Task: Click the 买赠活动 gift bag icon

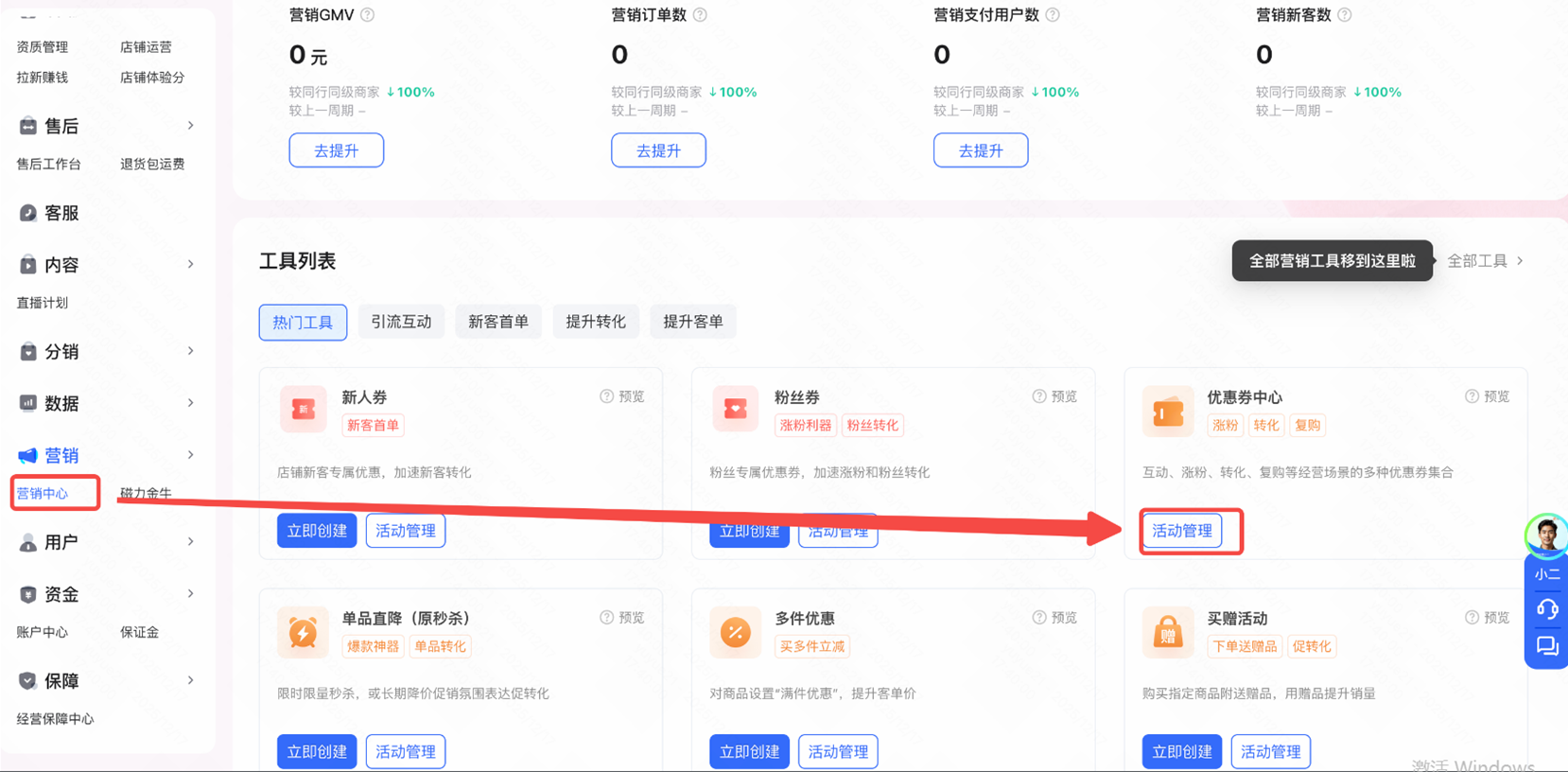Action: 1168,632
